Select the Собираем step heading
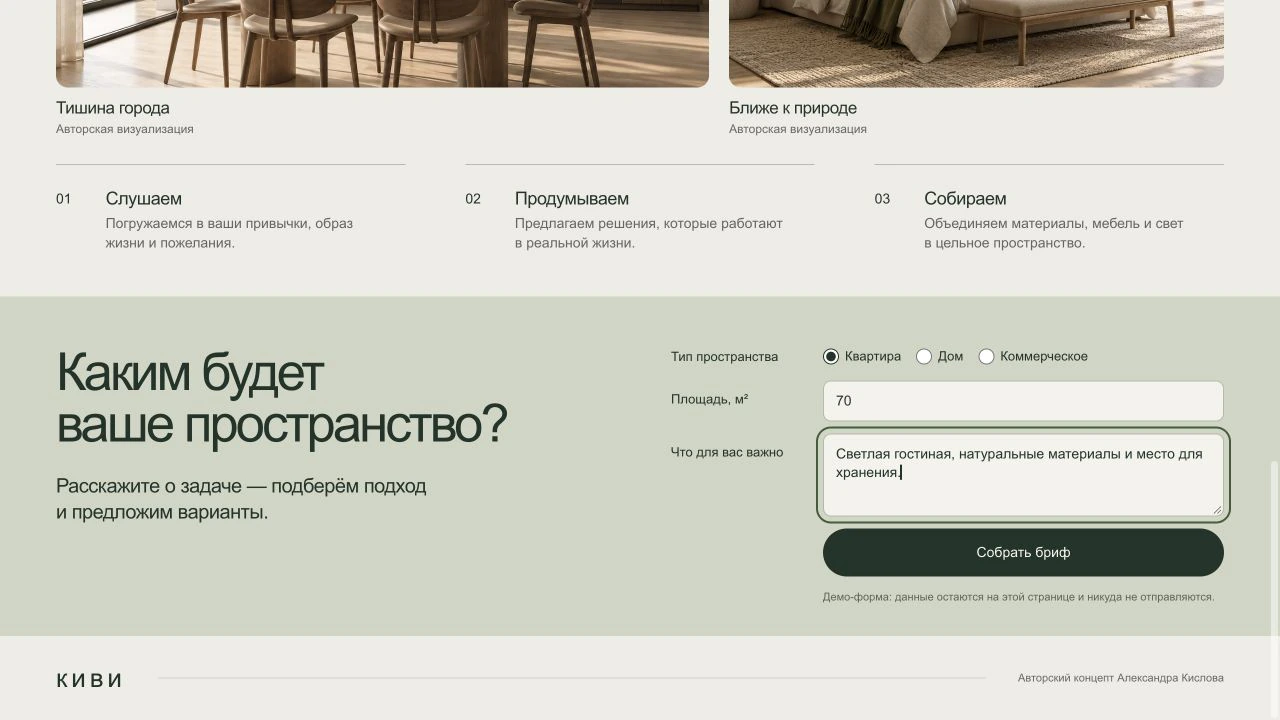The width and height of the screenshot is (1280, 720). (965, 199)
